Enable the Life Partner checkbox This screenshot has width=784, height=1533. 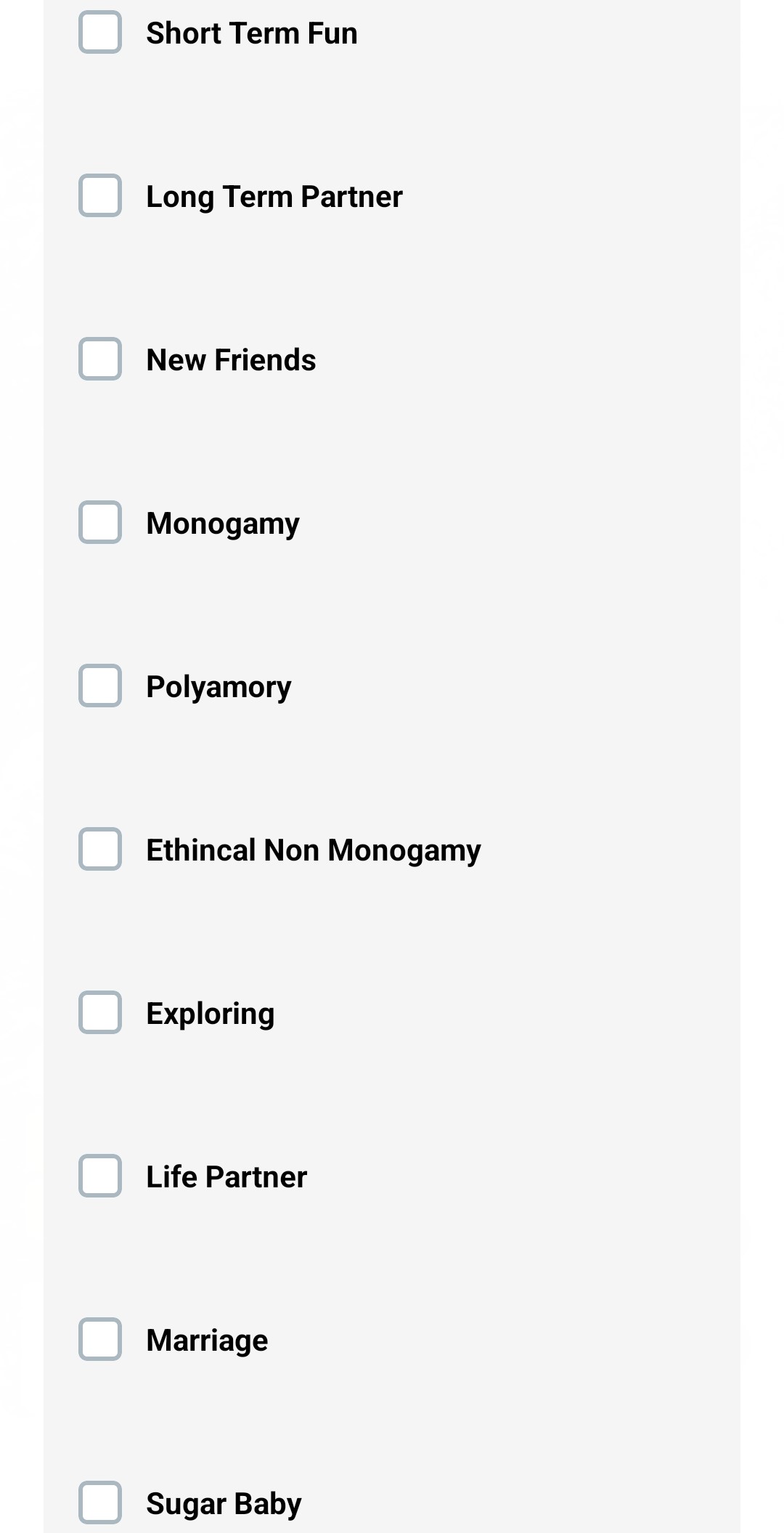(x=100, y=1176)
